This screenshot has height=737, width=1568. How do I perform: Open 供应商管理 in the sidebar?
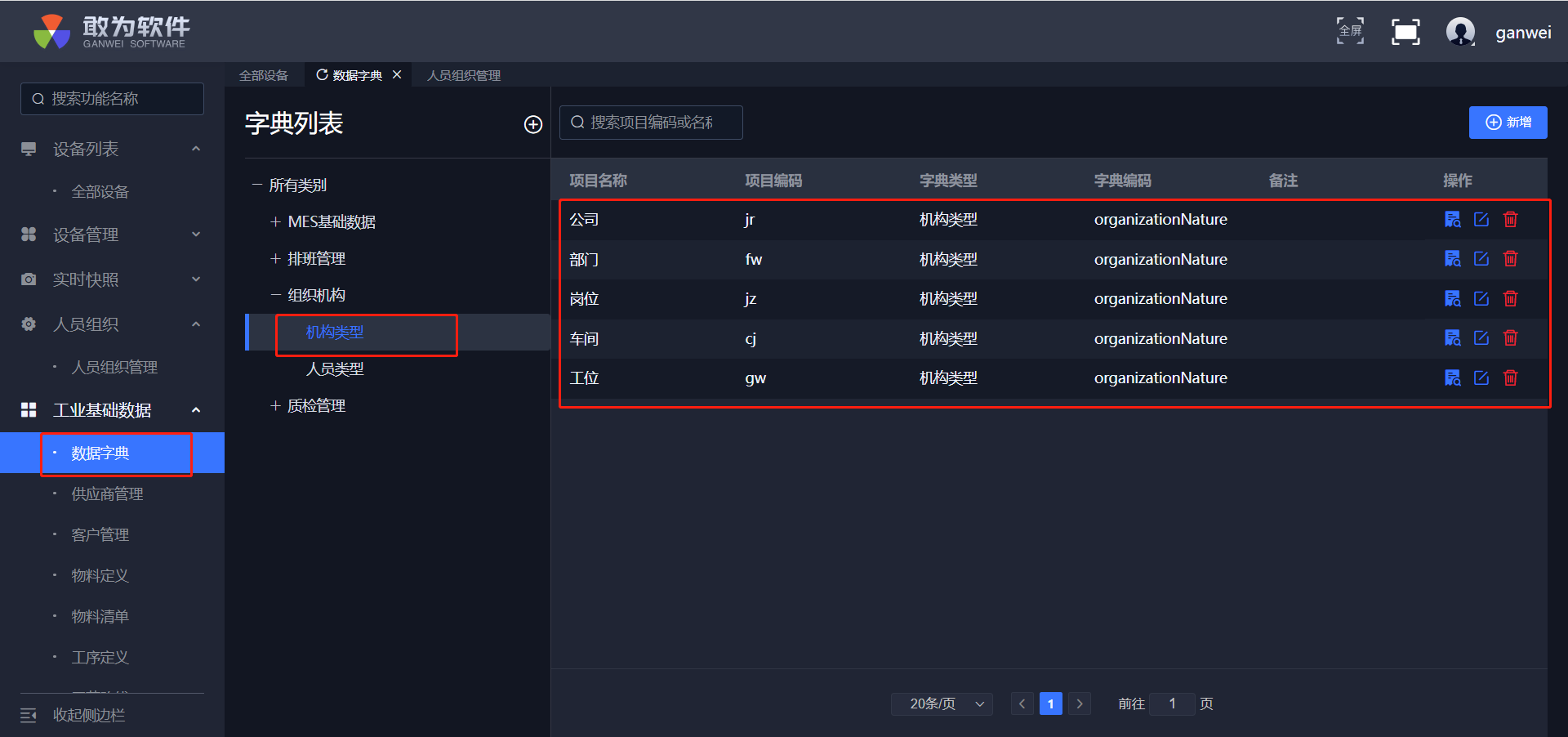[x=107, y=494]
